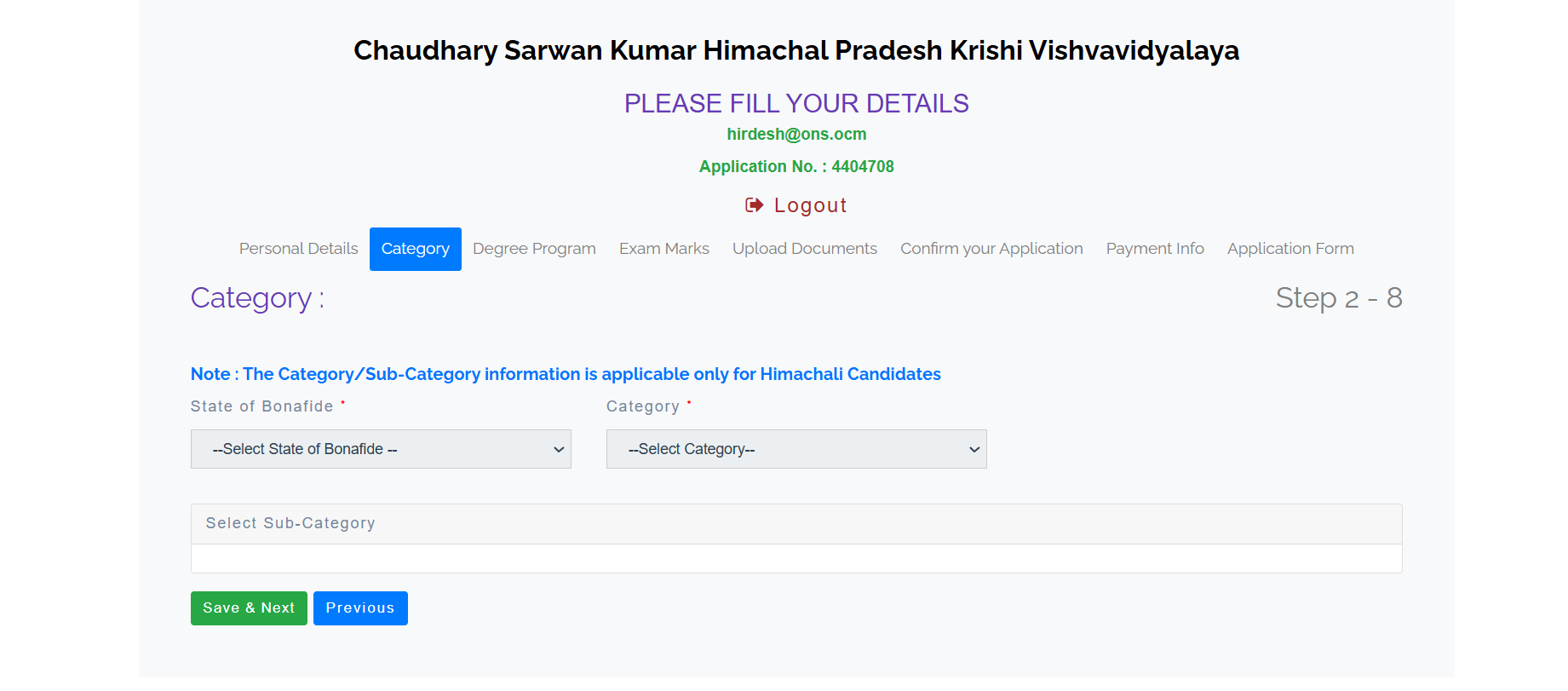Image resolution: width=1568 pixels, height=691 pixels.
Task: Go to the Application Form tab
Action: [1289, 249]
